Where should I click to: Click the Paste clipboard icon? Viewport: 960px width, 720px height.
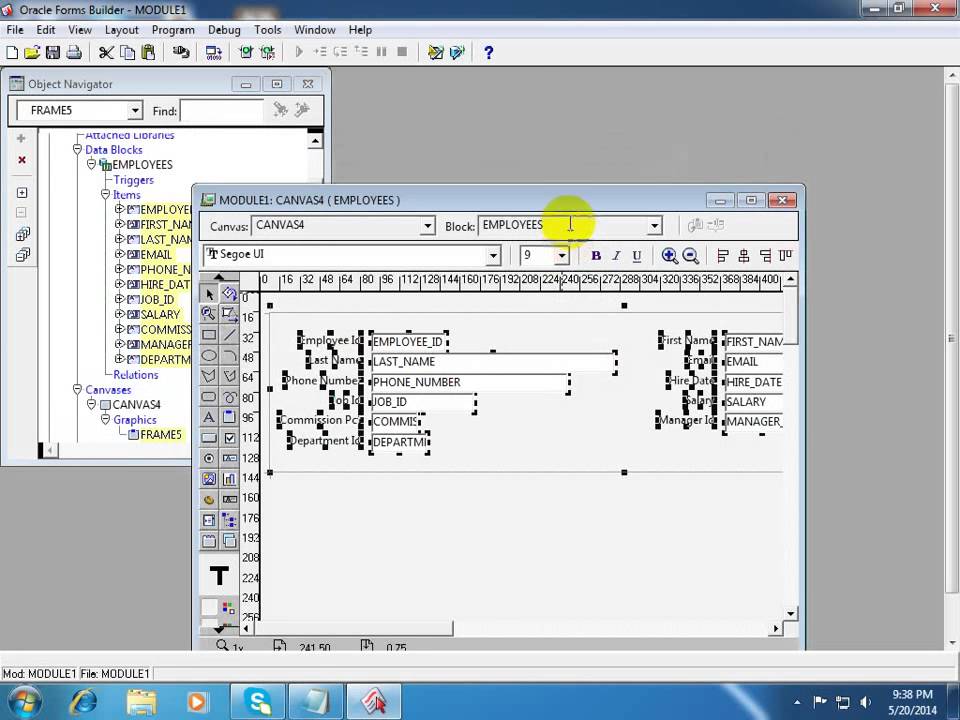click(x=148, y=53)
